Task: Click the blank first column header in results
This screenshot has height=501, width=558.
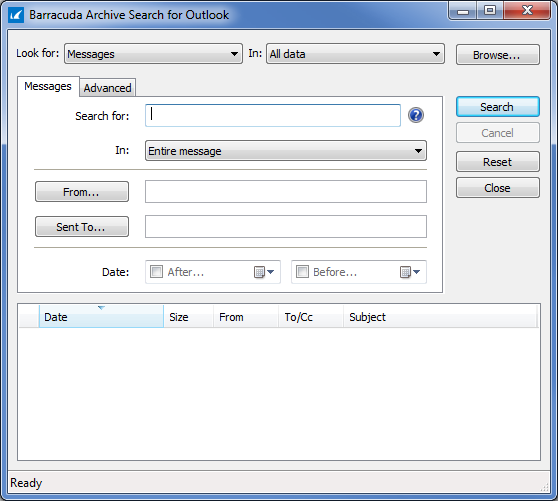Action: click(29, 316)
